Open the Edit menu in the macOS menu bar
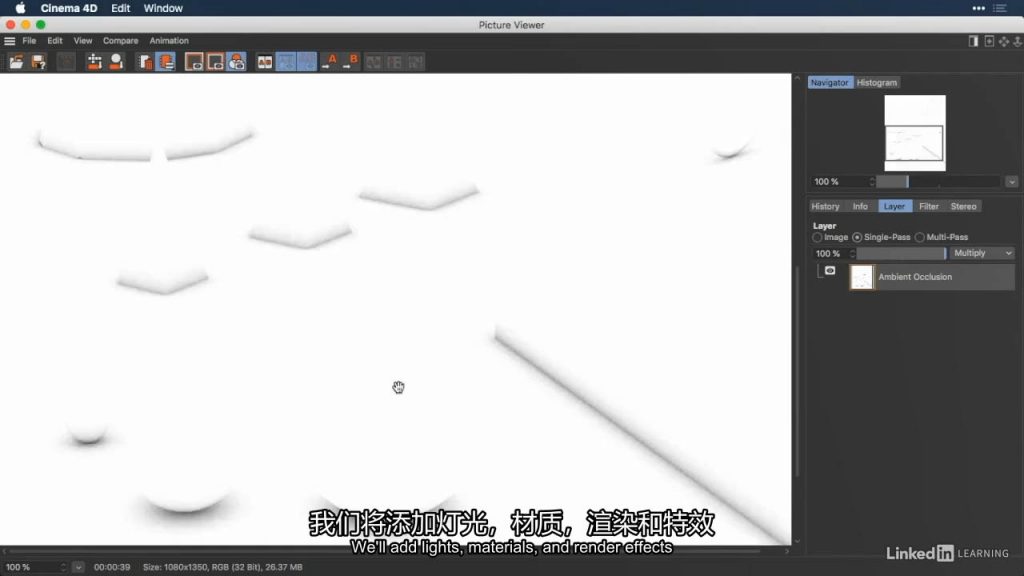 click(x=120, y=8)
